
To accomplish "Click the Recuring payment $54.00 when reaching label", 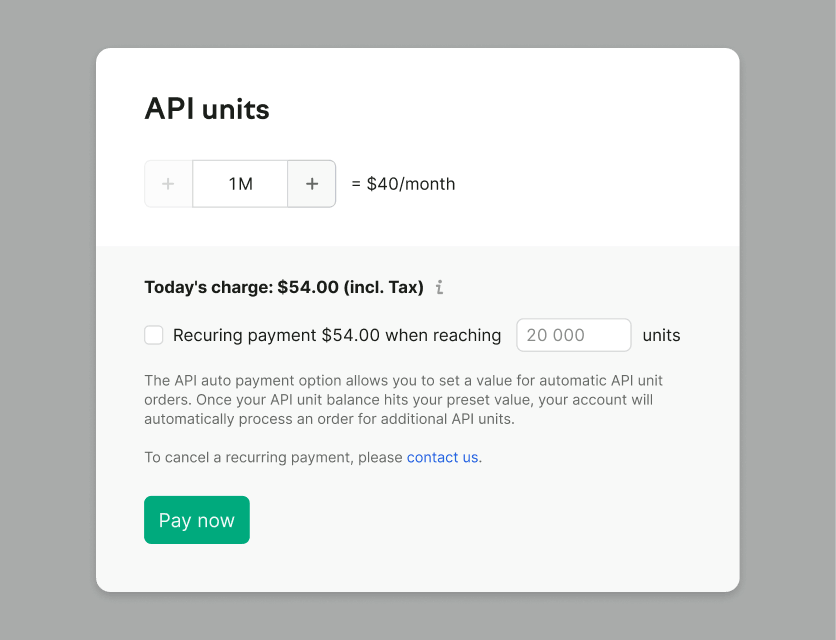I will (337, 335).
